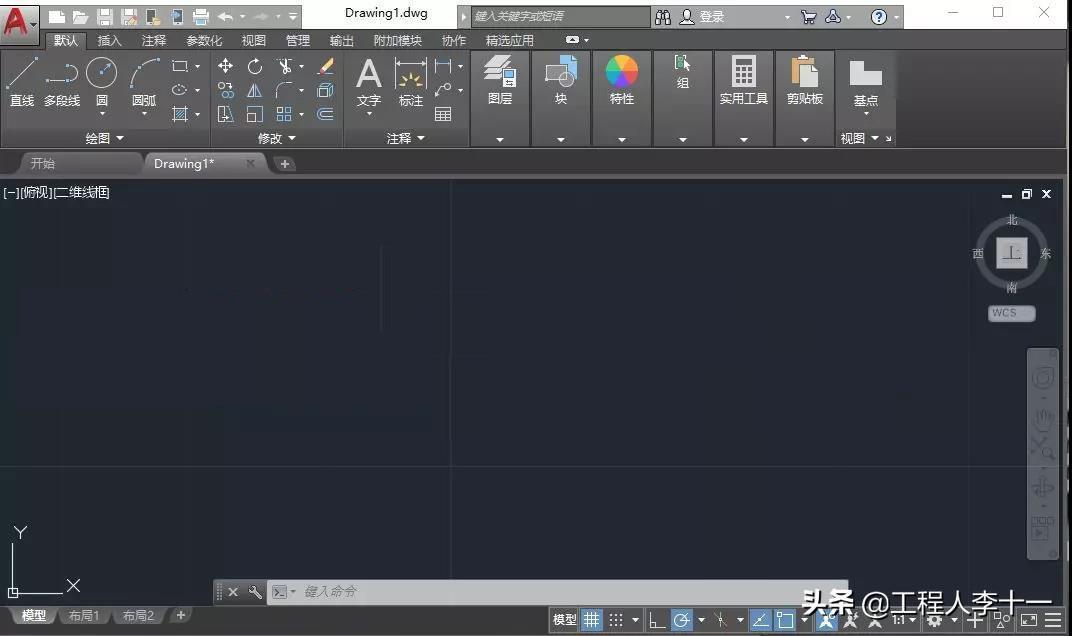Pick the Fillet tool icon
The width and height of the screenshot is (1072, 636).
pos(284,90)
